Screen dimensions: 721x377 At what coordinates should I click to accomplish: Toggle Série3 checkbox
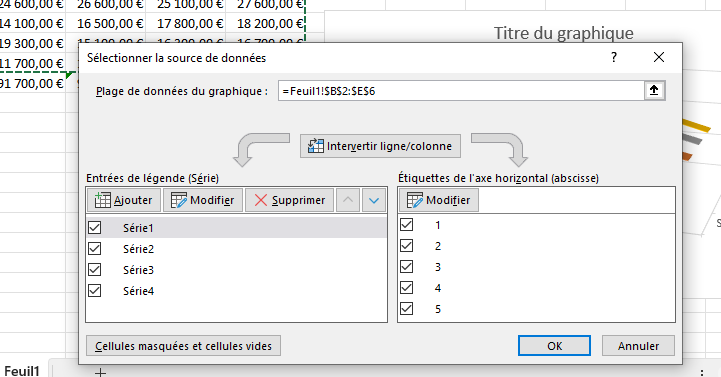click(95, 269)
